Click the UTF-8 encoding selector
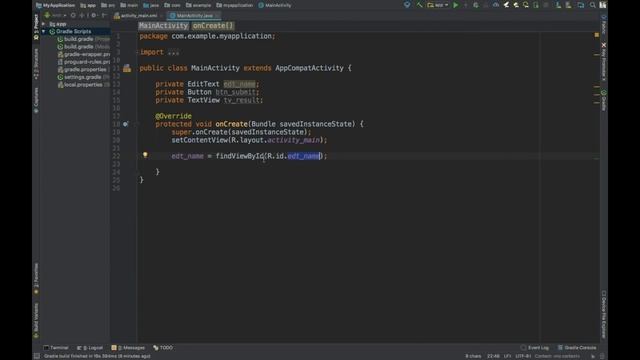 pyautogui.click(x=523, y=356)
